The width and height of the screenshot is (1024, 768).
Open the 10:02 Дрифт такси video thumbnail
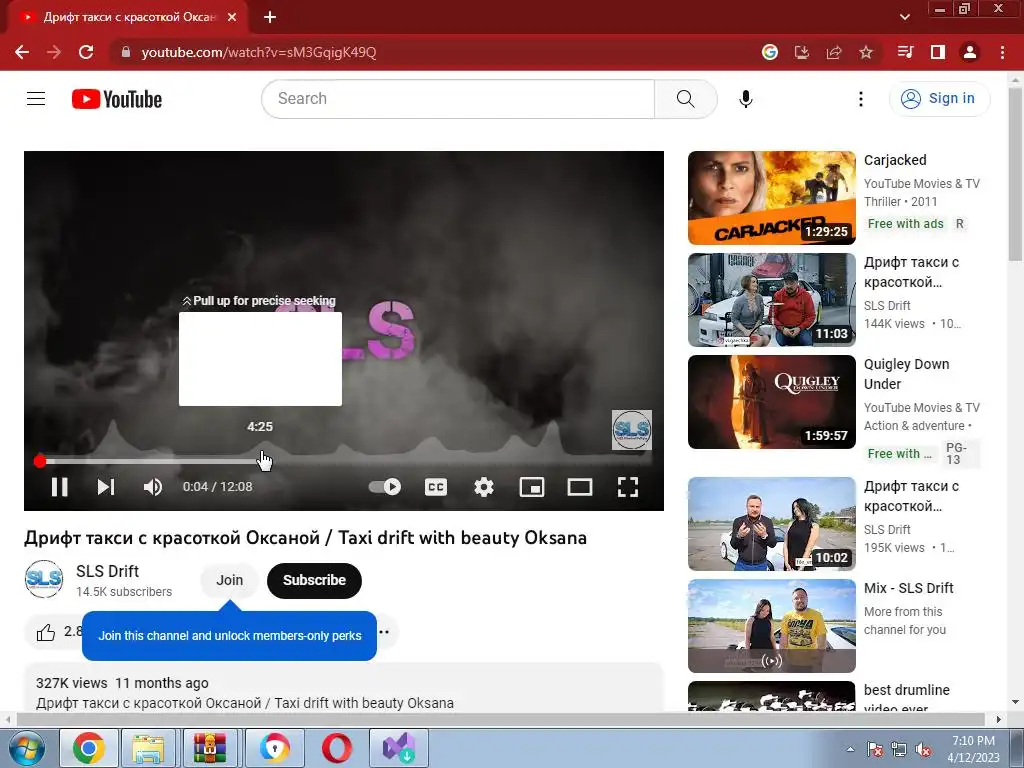coord(771,524)
